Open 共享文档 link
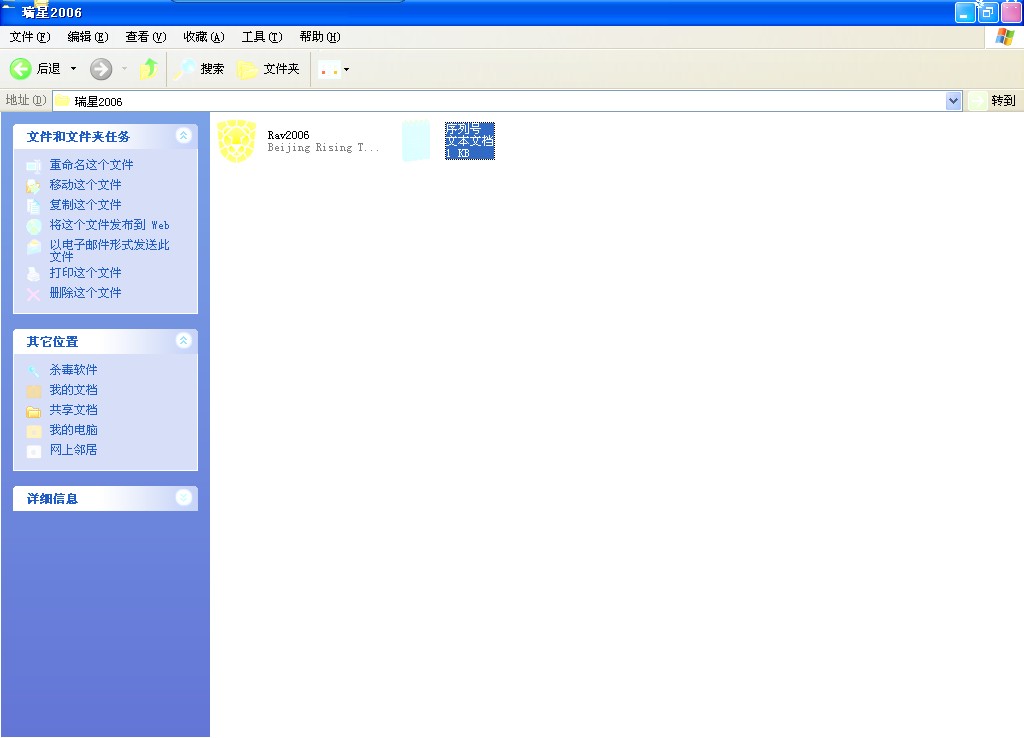This screenshot has width=1024, height=738. 73,409
